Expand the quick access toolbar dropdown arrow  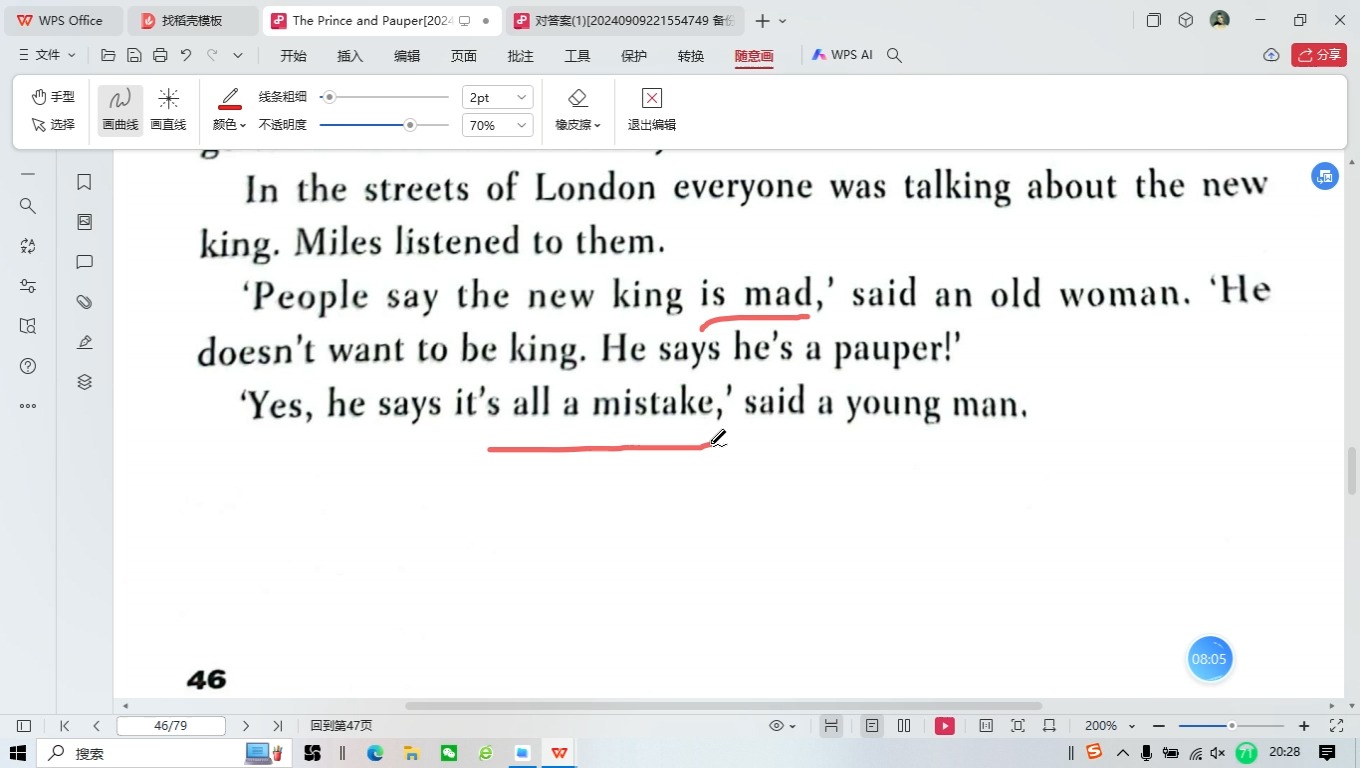(238, 55)
